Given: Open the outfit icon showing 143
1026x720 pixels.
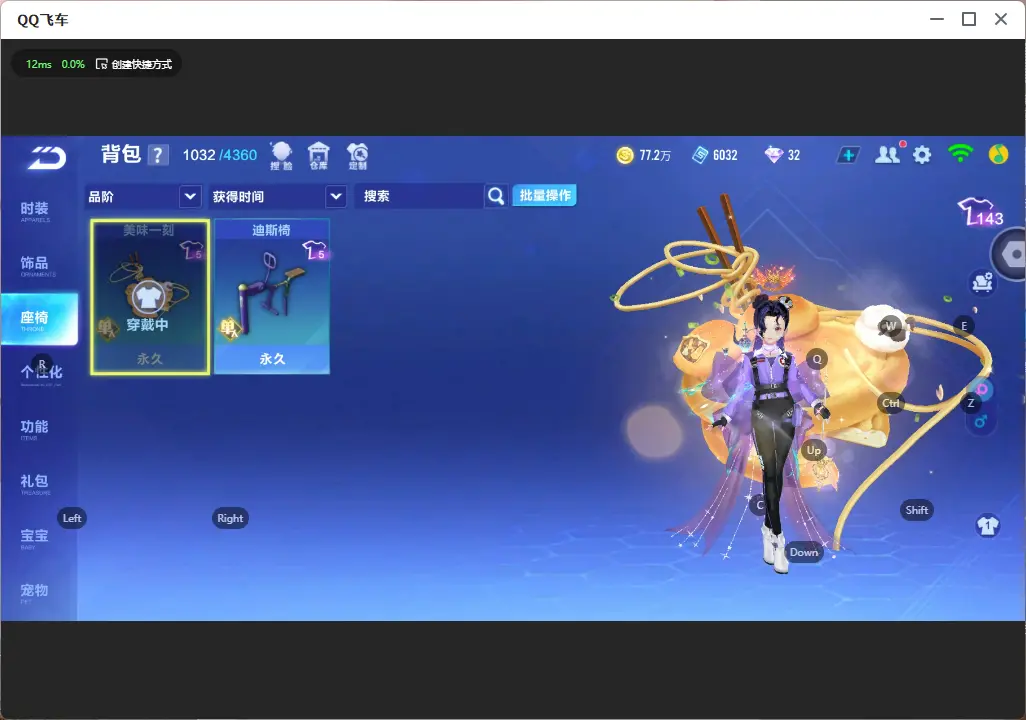Looking at the screenshot, I should point(980,212).
